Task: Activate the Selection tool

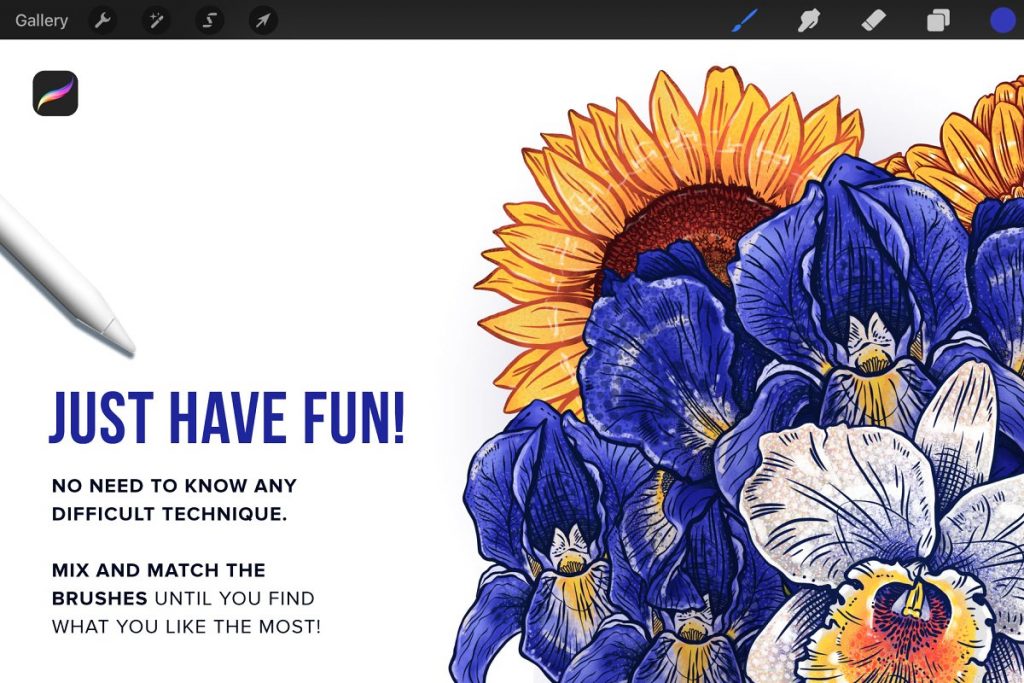Action: 210,20
